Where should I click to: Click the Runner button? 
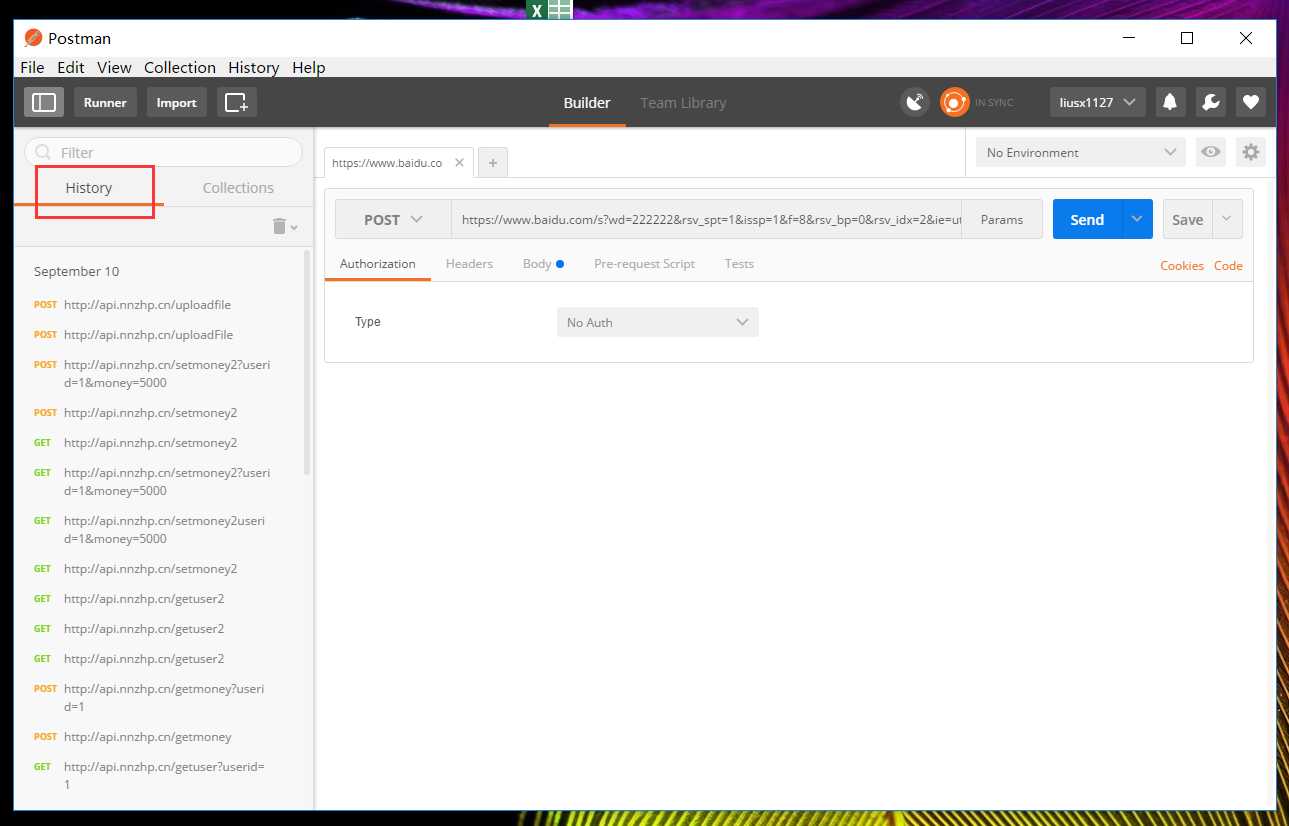click(105, 102)
